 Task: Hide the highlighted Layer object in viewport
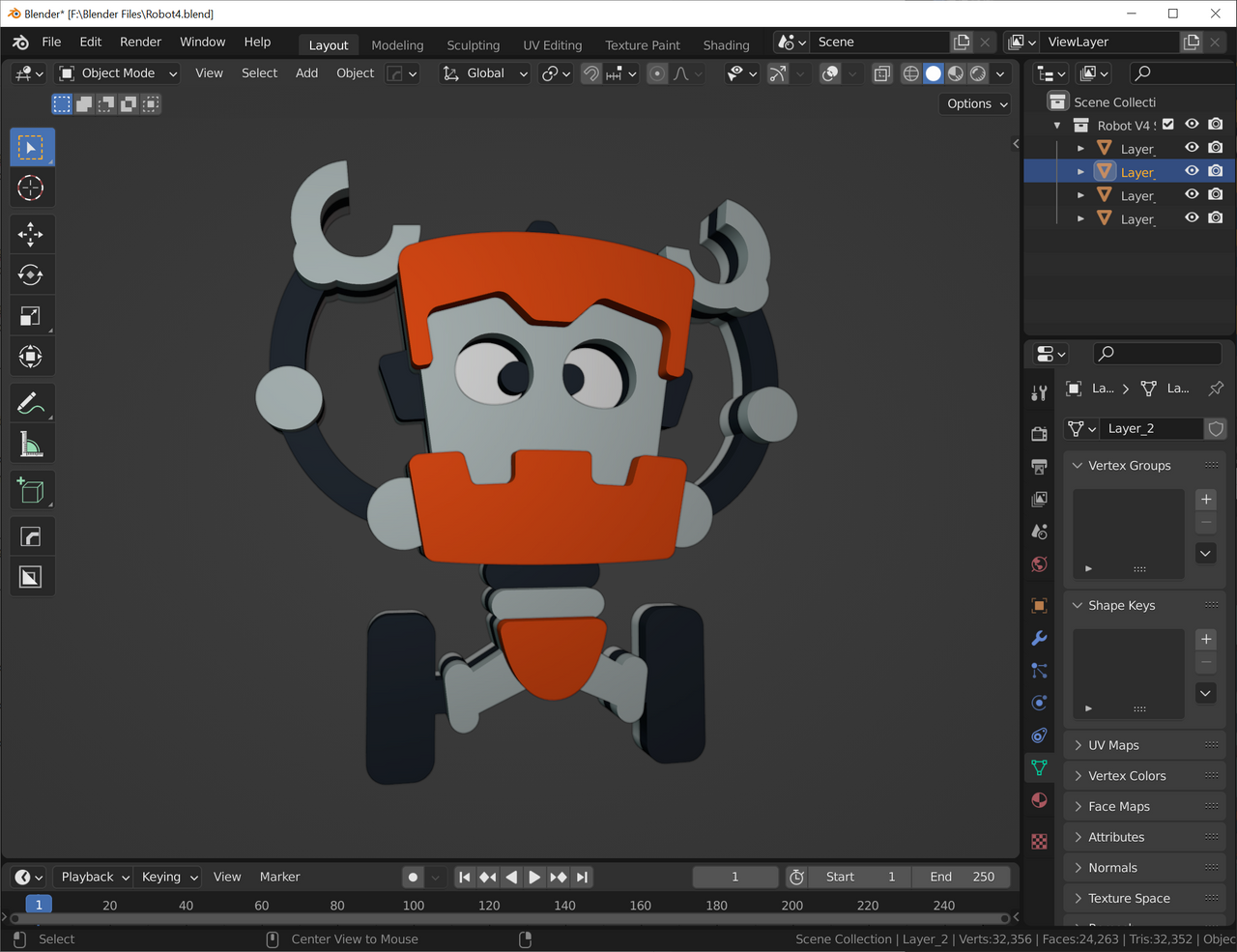(1192, 171)
